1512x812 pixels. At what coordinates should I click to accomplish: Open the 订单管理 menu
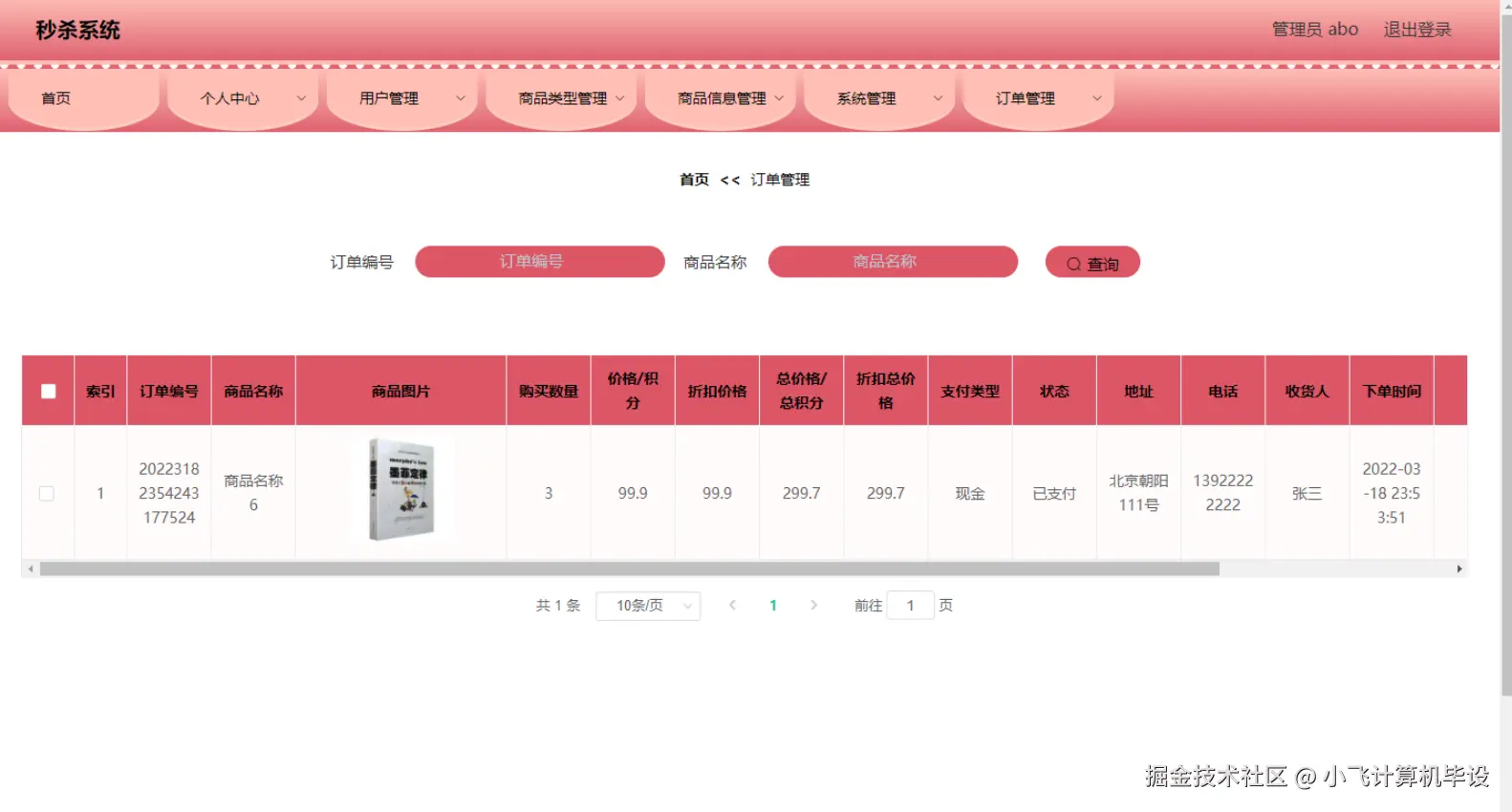click(1039, 98)
